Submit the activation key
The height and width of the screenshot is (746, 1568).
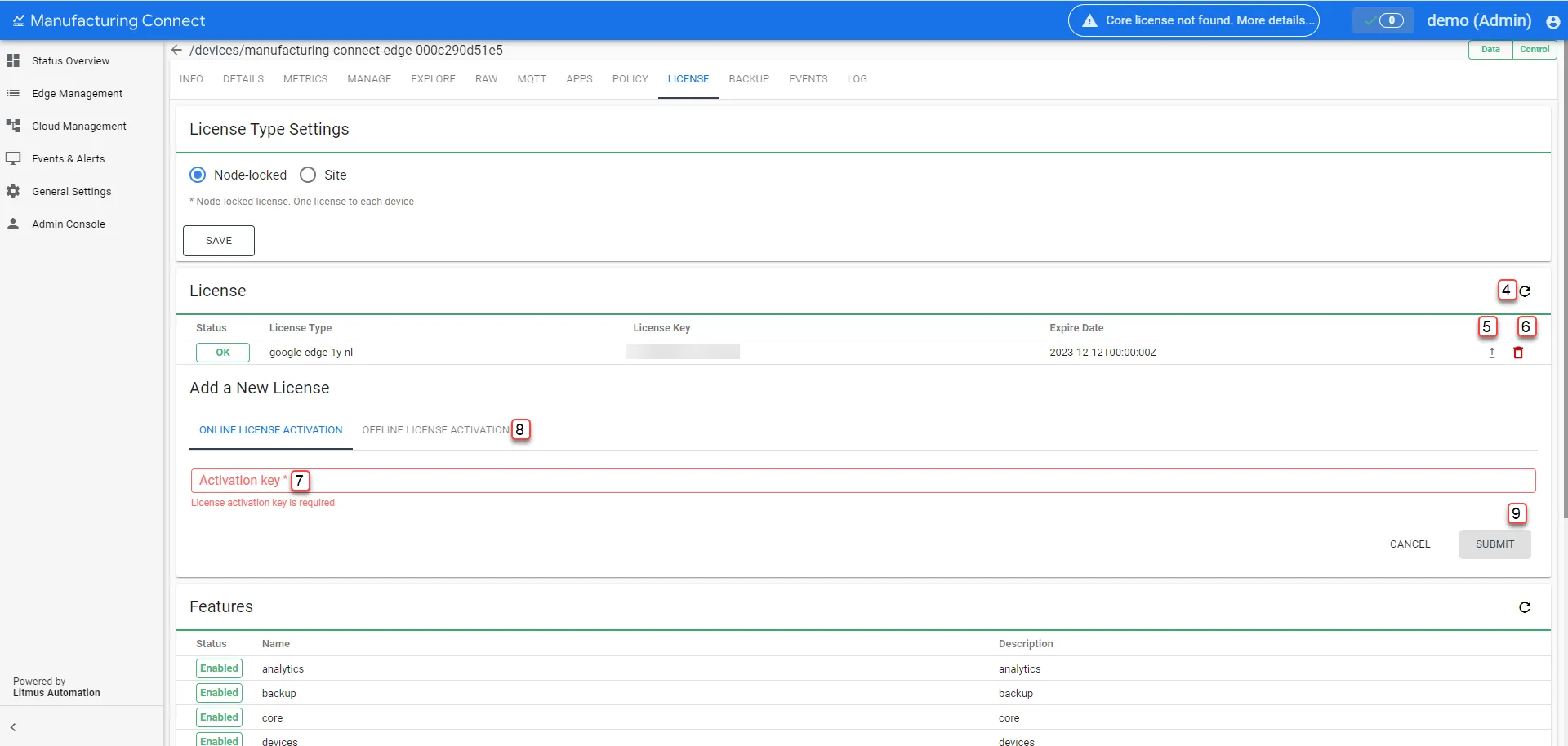click(1495, 544)
